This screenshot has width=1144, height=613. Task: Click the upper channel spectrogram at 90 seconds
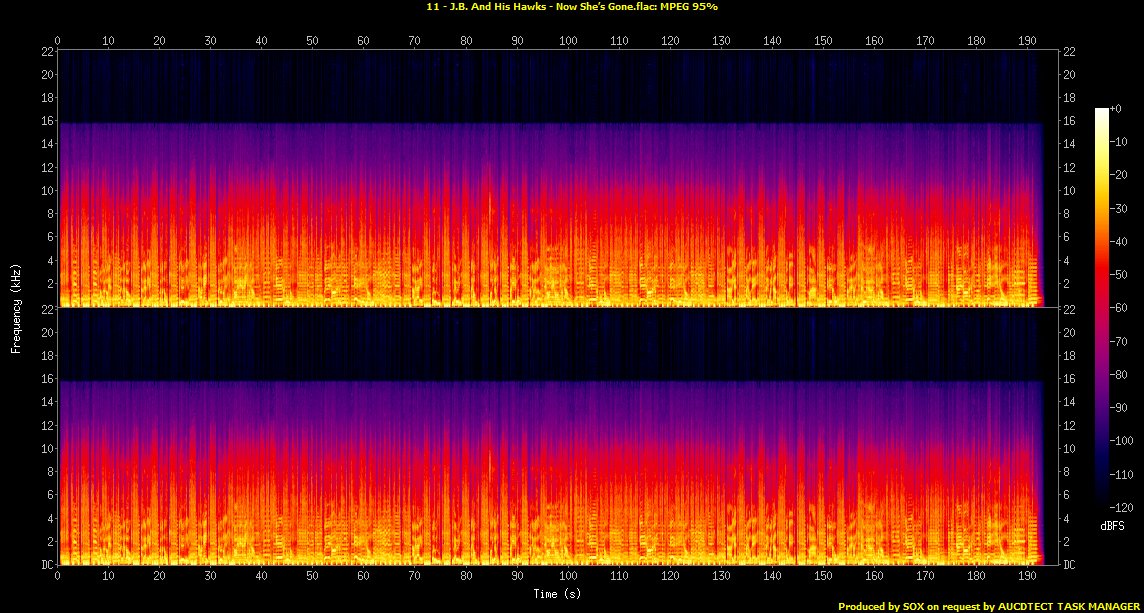[517, 200]
